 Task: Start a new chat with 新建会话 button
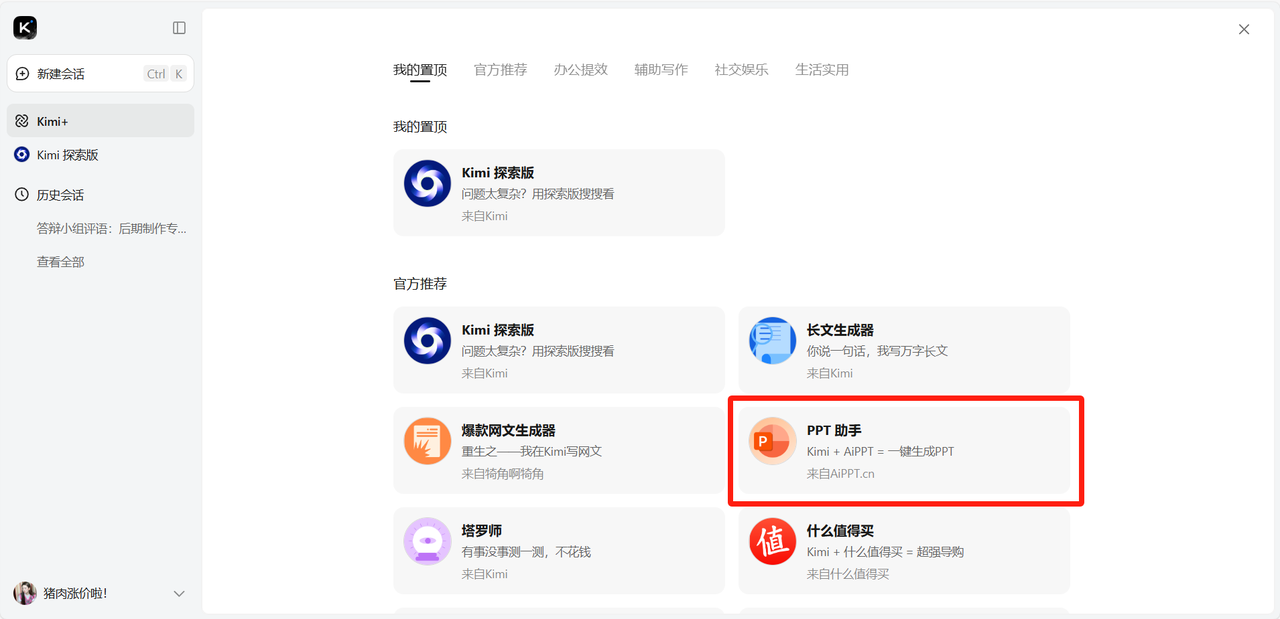coord(100,74)
